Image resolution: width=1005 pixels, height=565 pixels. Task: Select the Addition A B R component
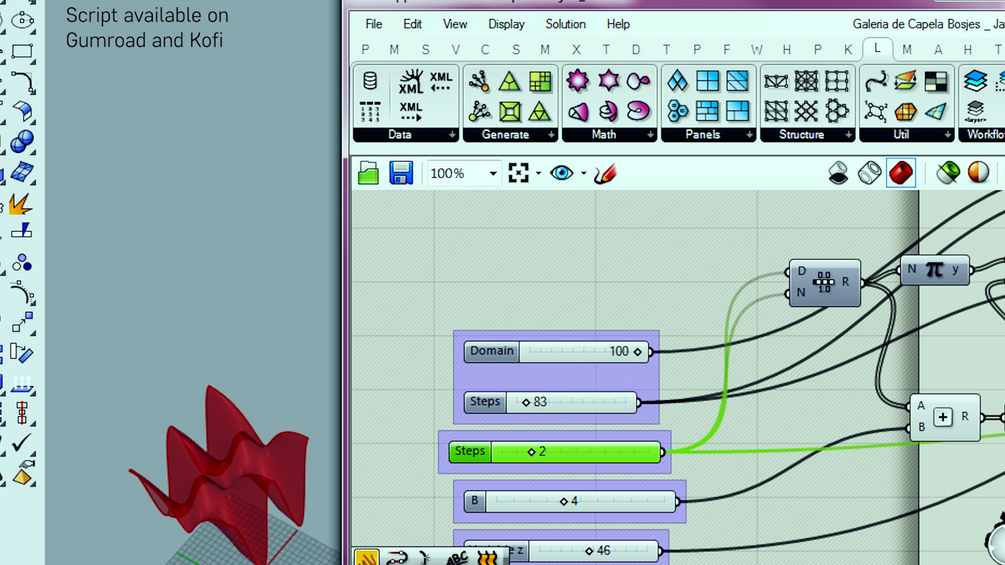point(945,417)
